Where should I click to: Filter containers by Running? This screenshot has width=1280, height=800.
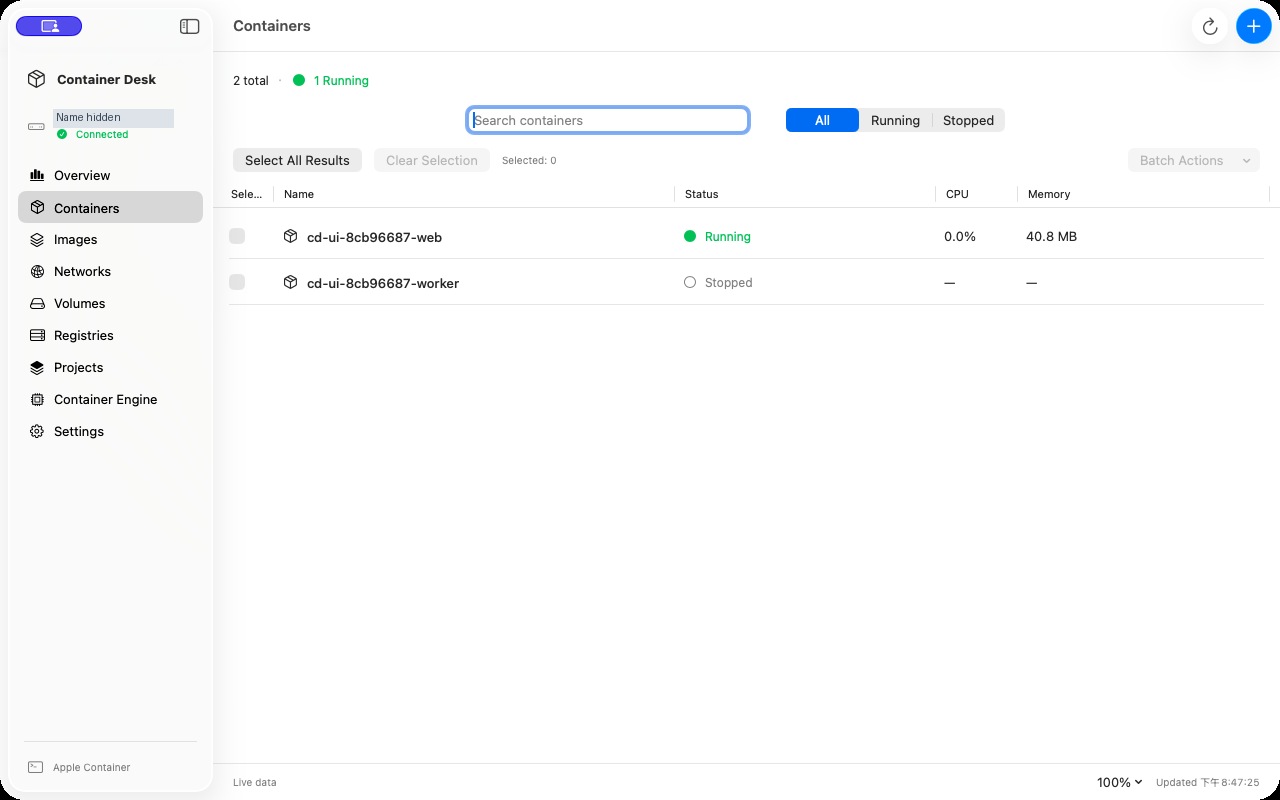[x=895, y=120]
